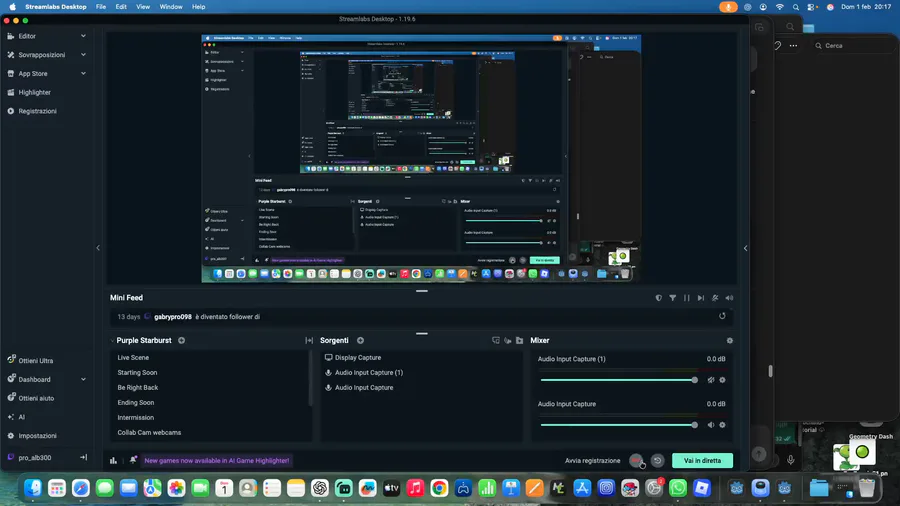
Task: Open Impostazioni settings
Action: tap(37, 436)
